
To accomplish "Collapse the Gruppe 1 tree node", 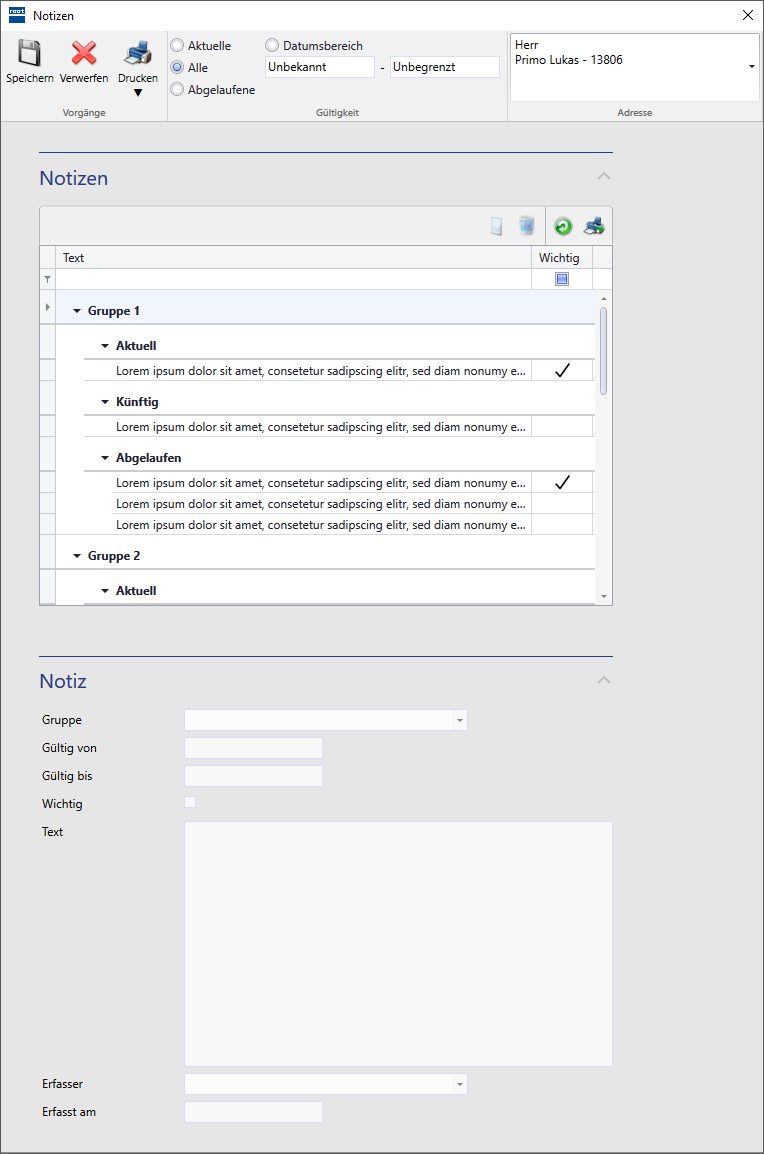I will point(77,311).
